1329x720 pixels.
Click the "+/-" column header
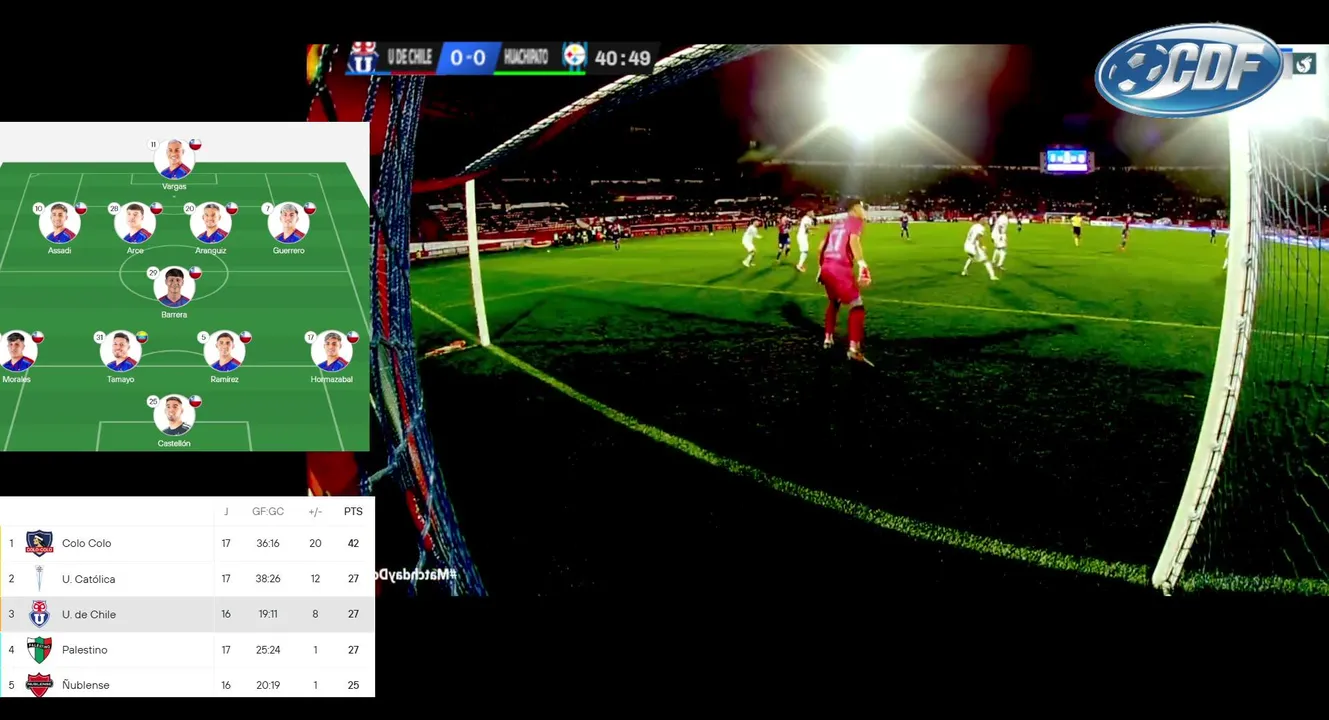(315, 511)
